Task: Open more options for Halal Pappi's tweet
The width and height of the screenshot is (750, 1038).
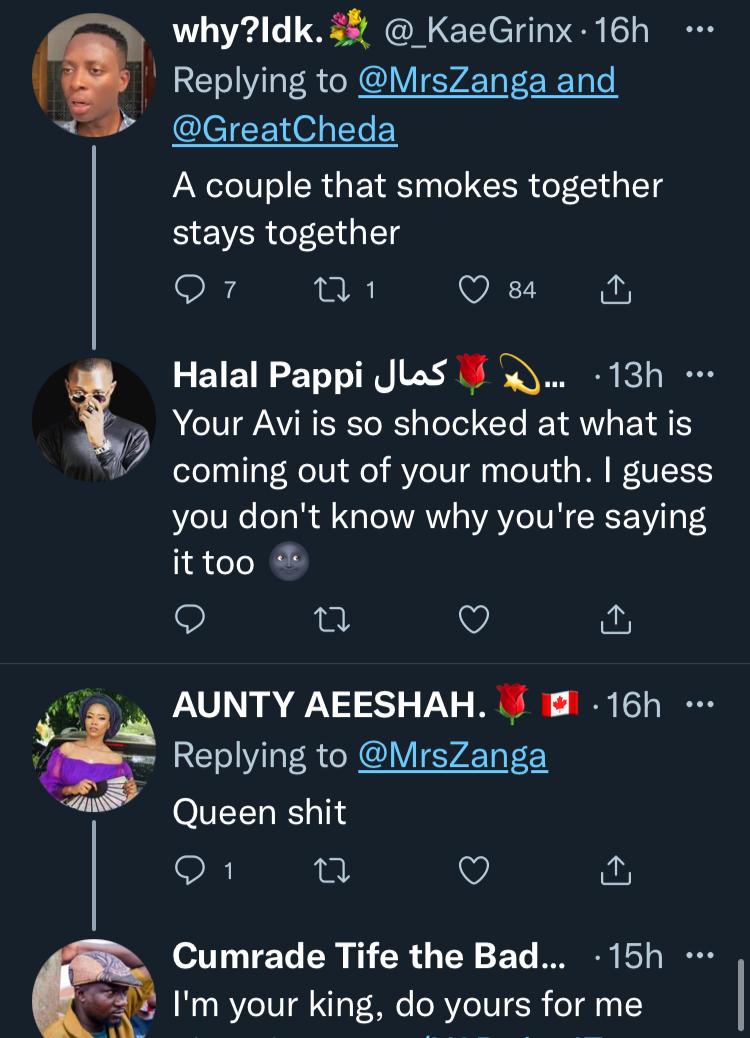Action: click(x=699, y=375)
